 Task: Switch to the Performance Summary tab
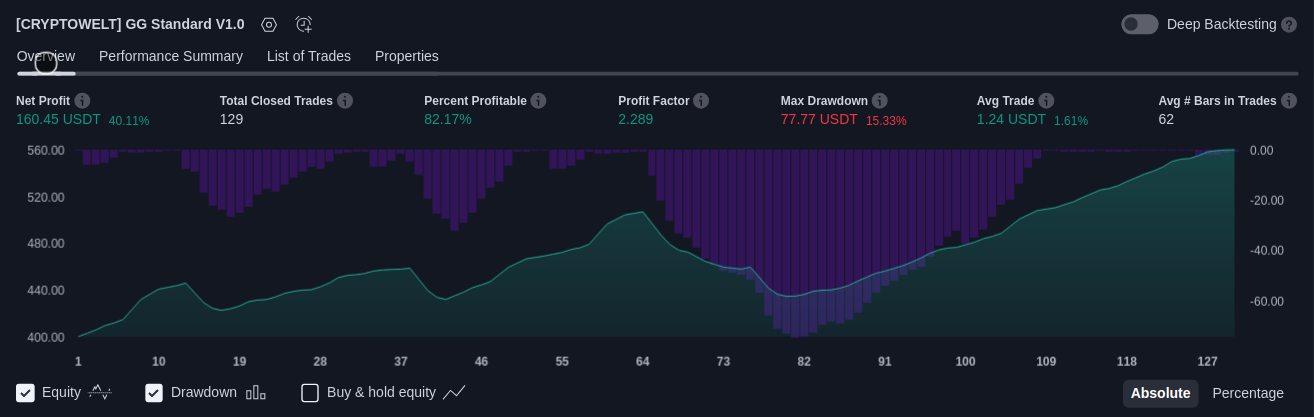point(171,56)
